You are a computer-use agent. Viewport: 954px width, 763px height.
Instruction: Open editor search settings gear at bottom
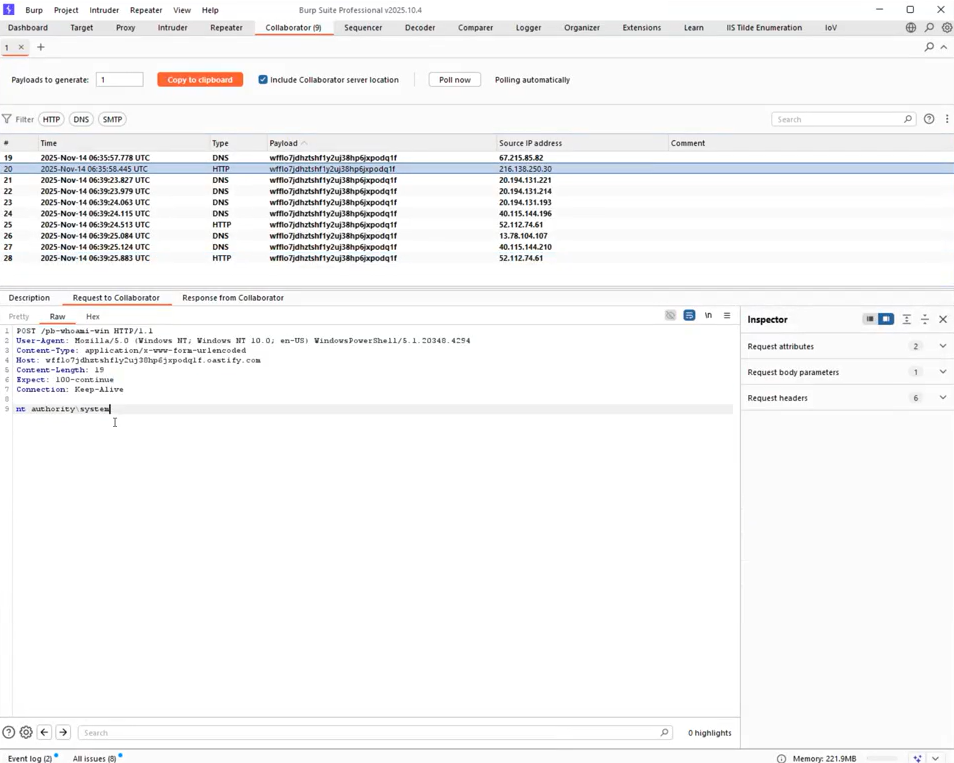pos(26,733)
